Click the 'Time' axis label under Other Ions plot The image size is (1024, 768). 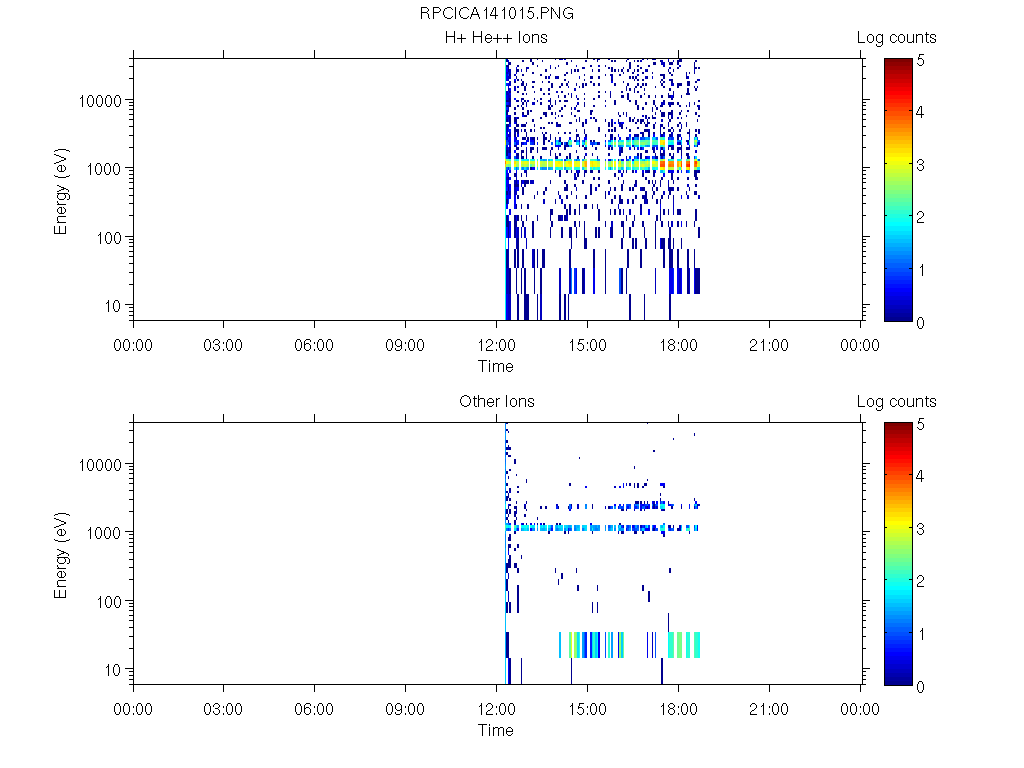tap(496, 730)
